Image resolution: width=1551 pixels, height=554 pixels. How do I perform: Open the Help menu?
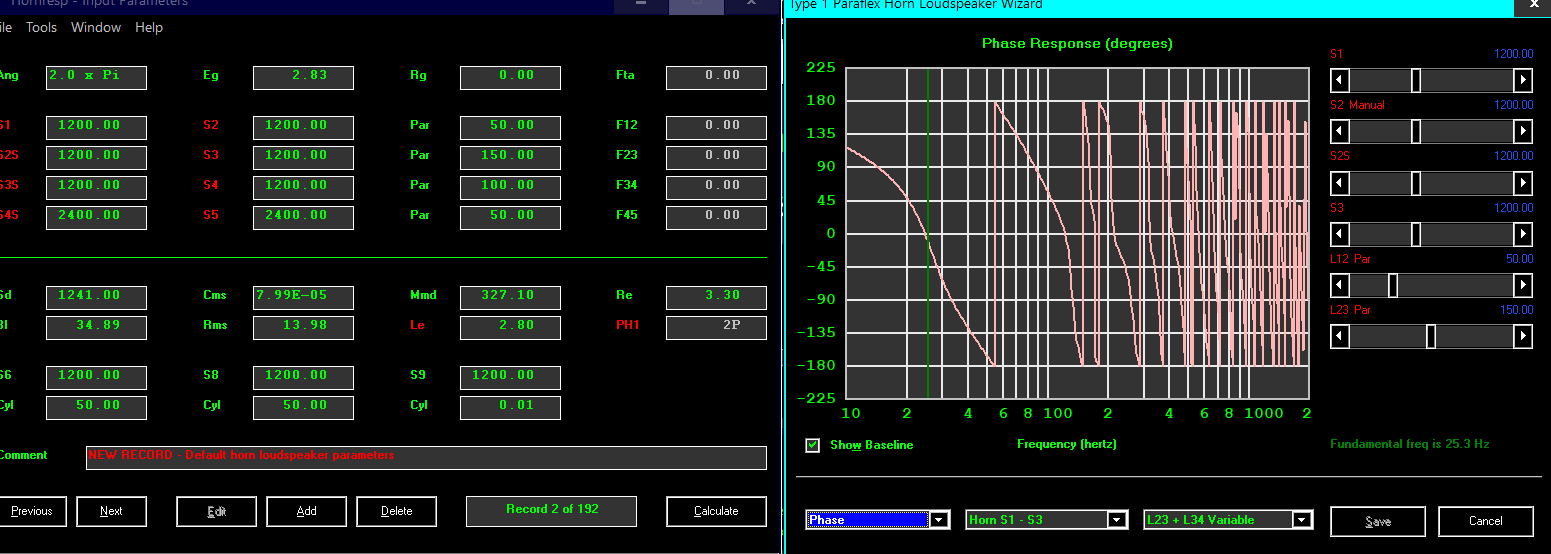pyautogui.click(x=149, y=27)
